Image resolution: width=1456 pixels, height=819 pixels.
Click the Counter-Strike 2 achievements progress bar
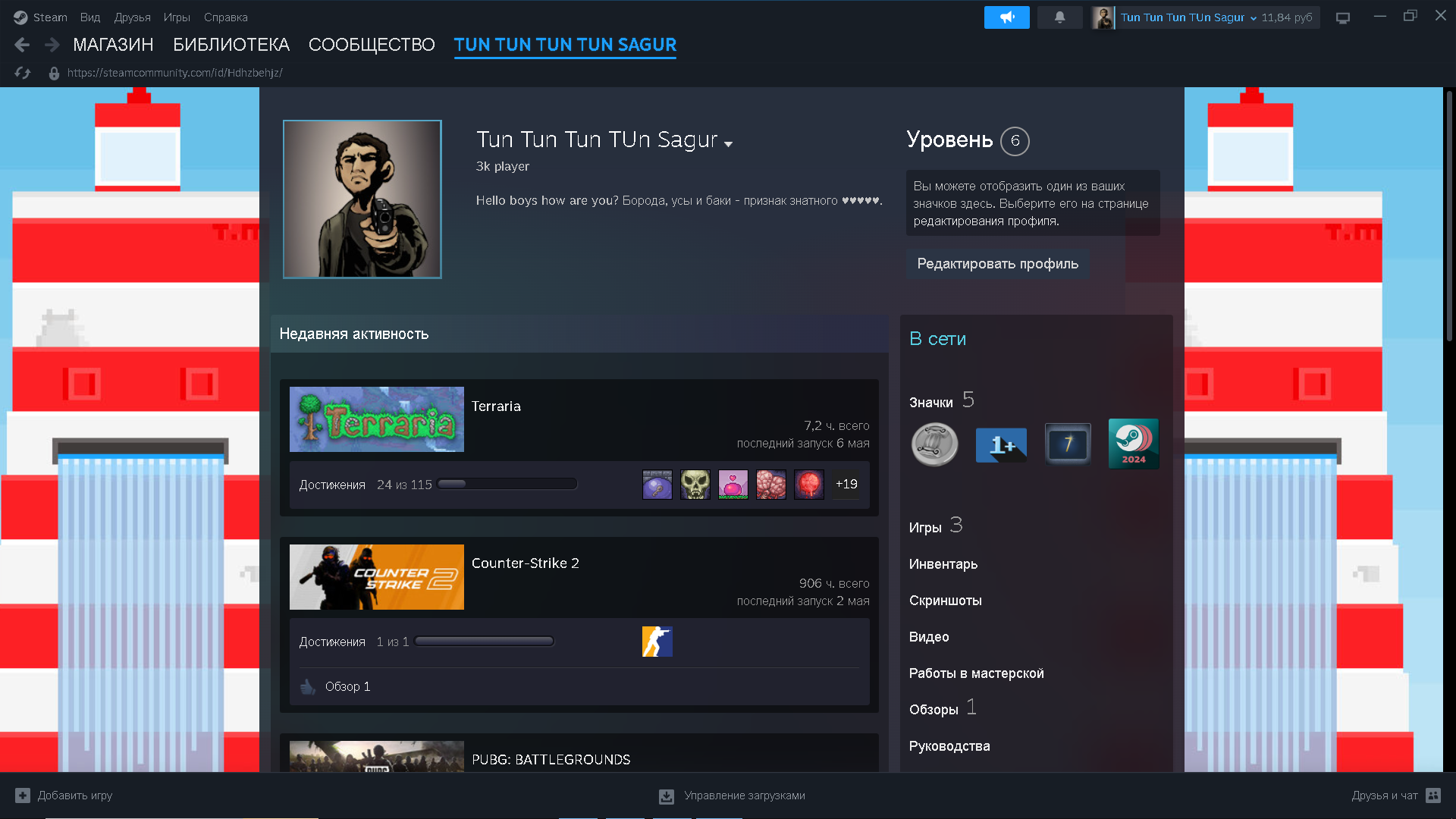[x=485, y=642]
